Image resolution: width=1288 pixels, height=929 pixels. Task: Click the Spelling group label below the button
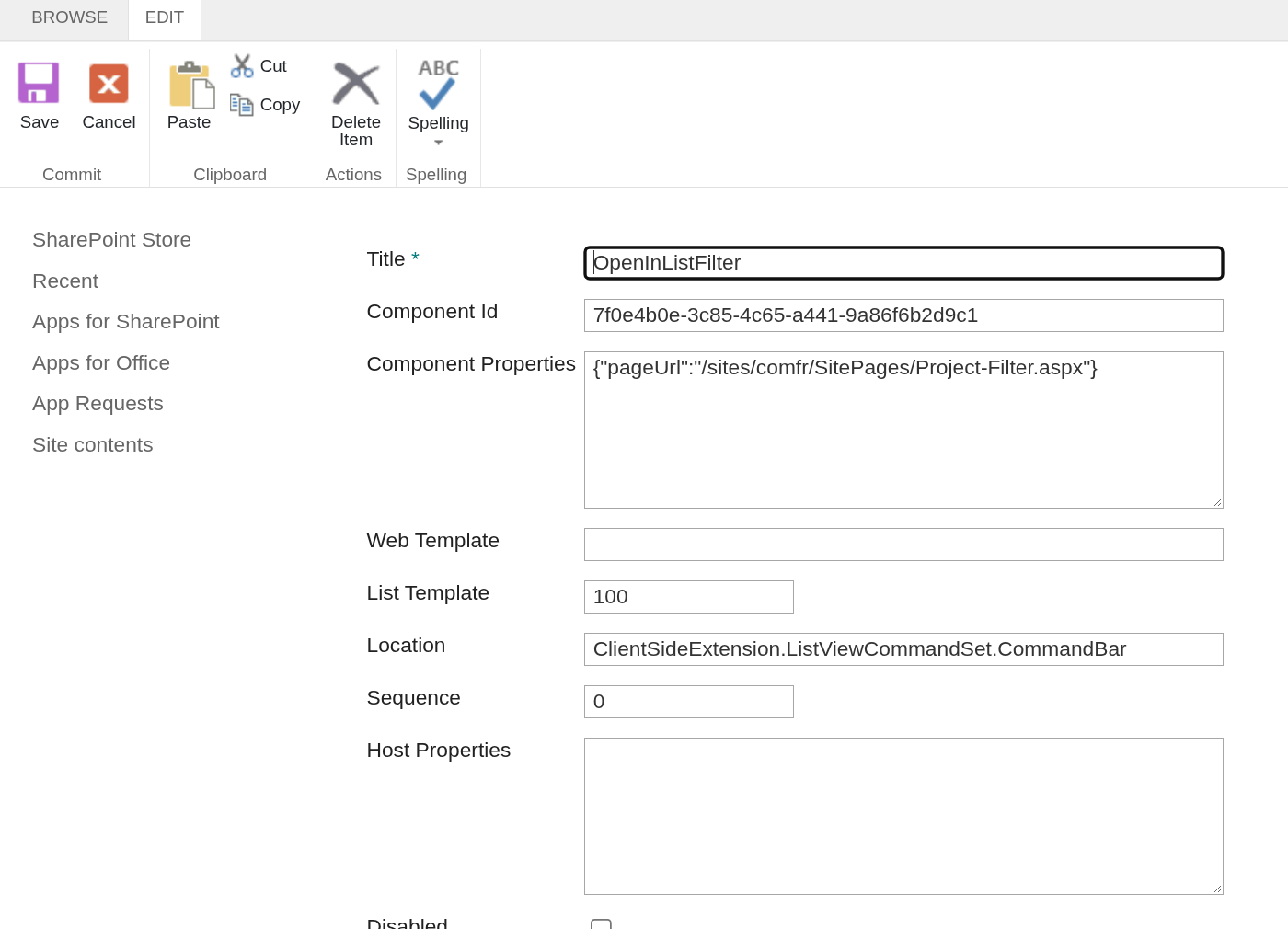click(x=436, y=175)
